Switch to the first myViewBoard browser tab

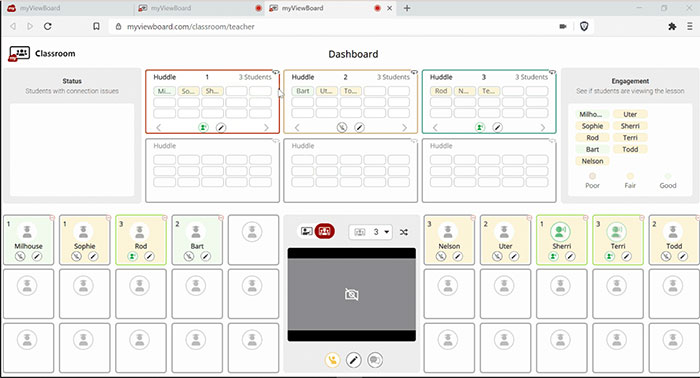(x=67, y=8)
